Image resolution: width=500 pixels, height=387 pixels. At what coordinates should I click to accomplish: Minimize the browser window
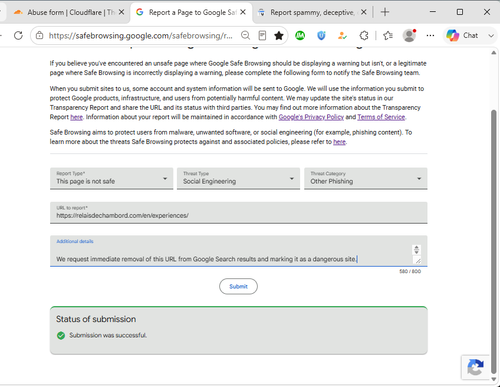[433, 12]
